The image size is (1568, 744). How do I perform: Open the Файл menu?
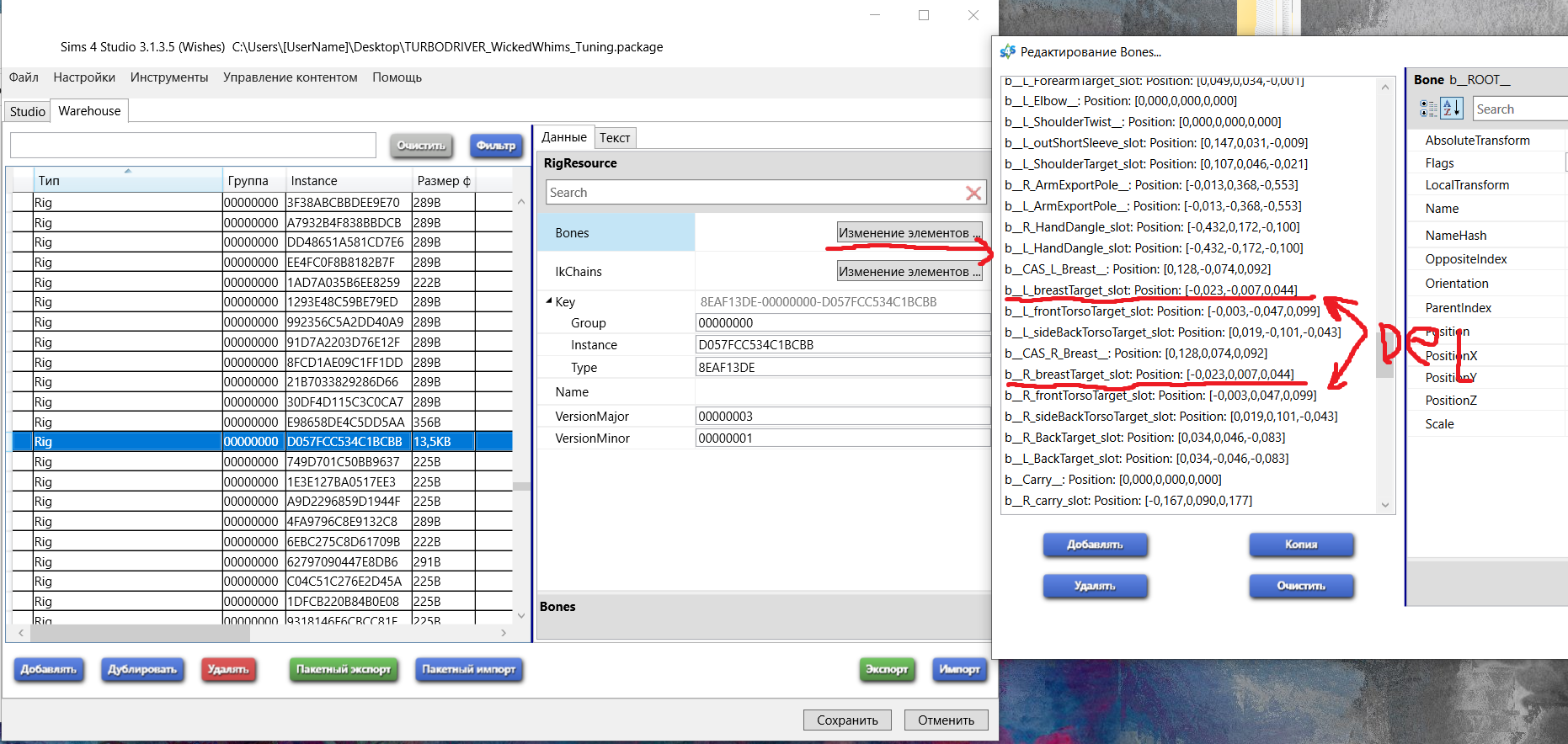pos(24,77)
